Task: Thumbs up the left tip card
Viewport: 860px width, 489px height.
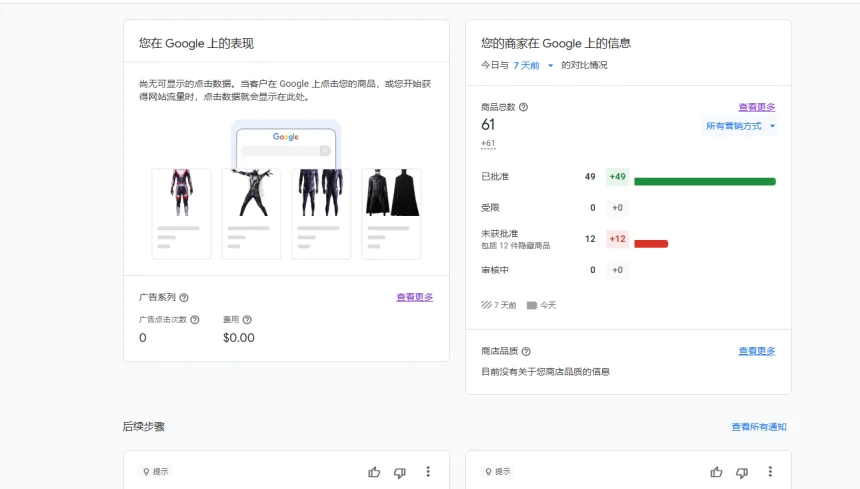Action: pos(374,472)
